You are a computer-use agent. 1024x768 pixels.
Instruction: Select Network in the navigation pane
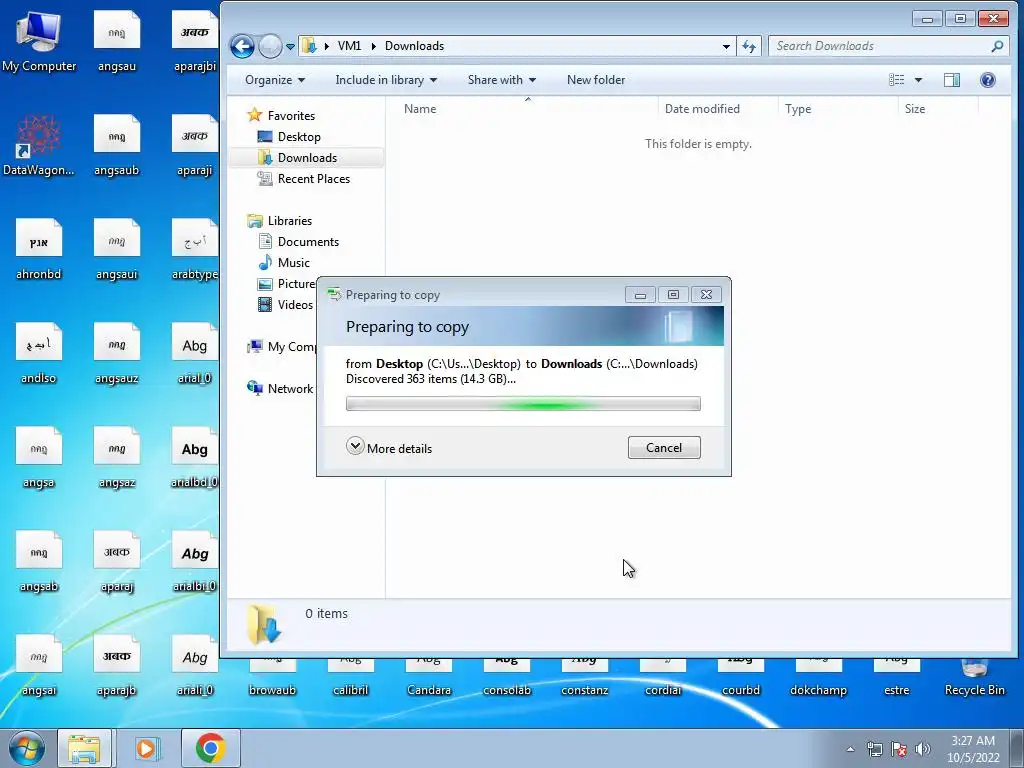[281, 389]
